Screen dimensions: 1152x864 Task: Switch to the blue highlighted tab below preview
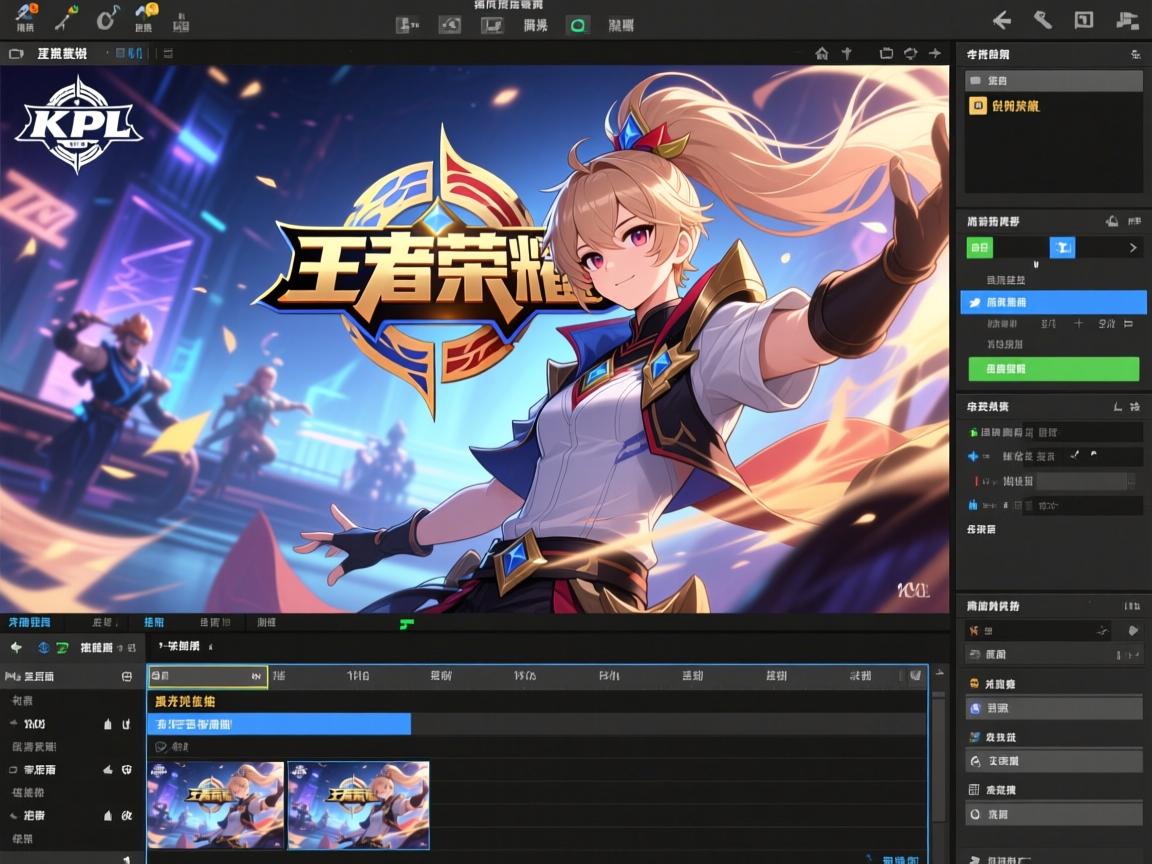point(155,622)
